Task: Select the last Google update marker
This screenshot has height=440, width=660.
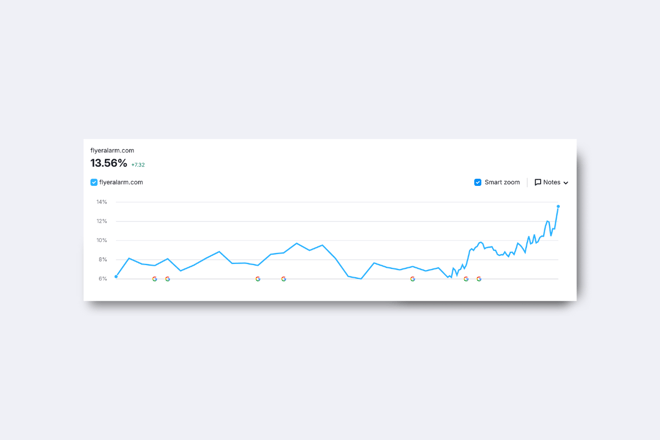Action: tap(479, 279)
